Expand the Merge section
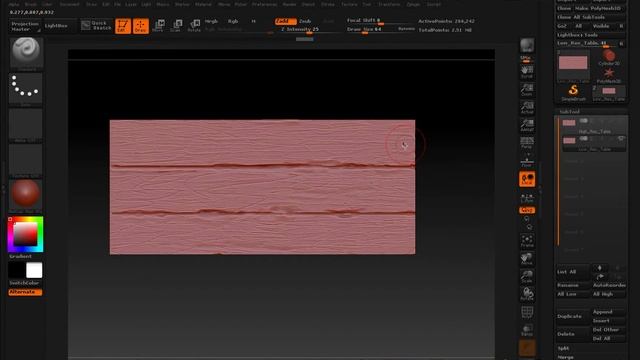The height and width of the screenshot is (360, 640). [x=566, y=357]
